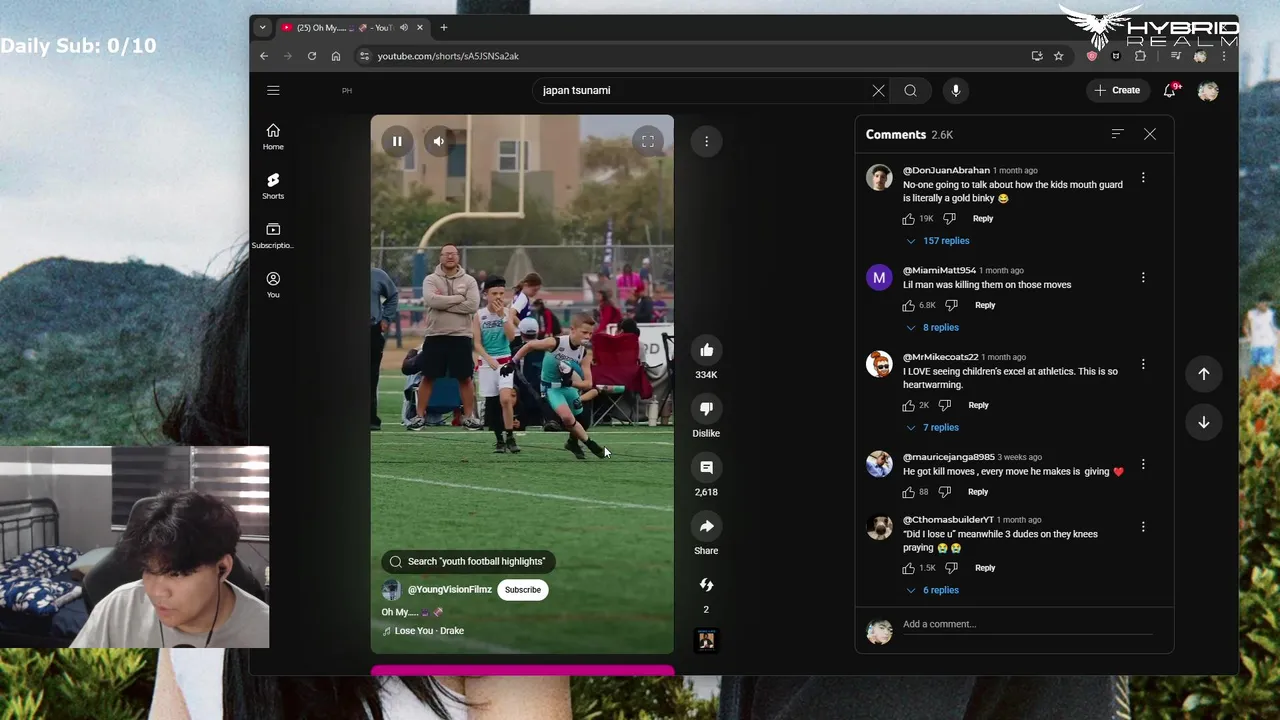Open the comments sort options

[1117, 134]
